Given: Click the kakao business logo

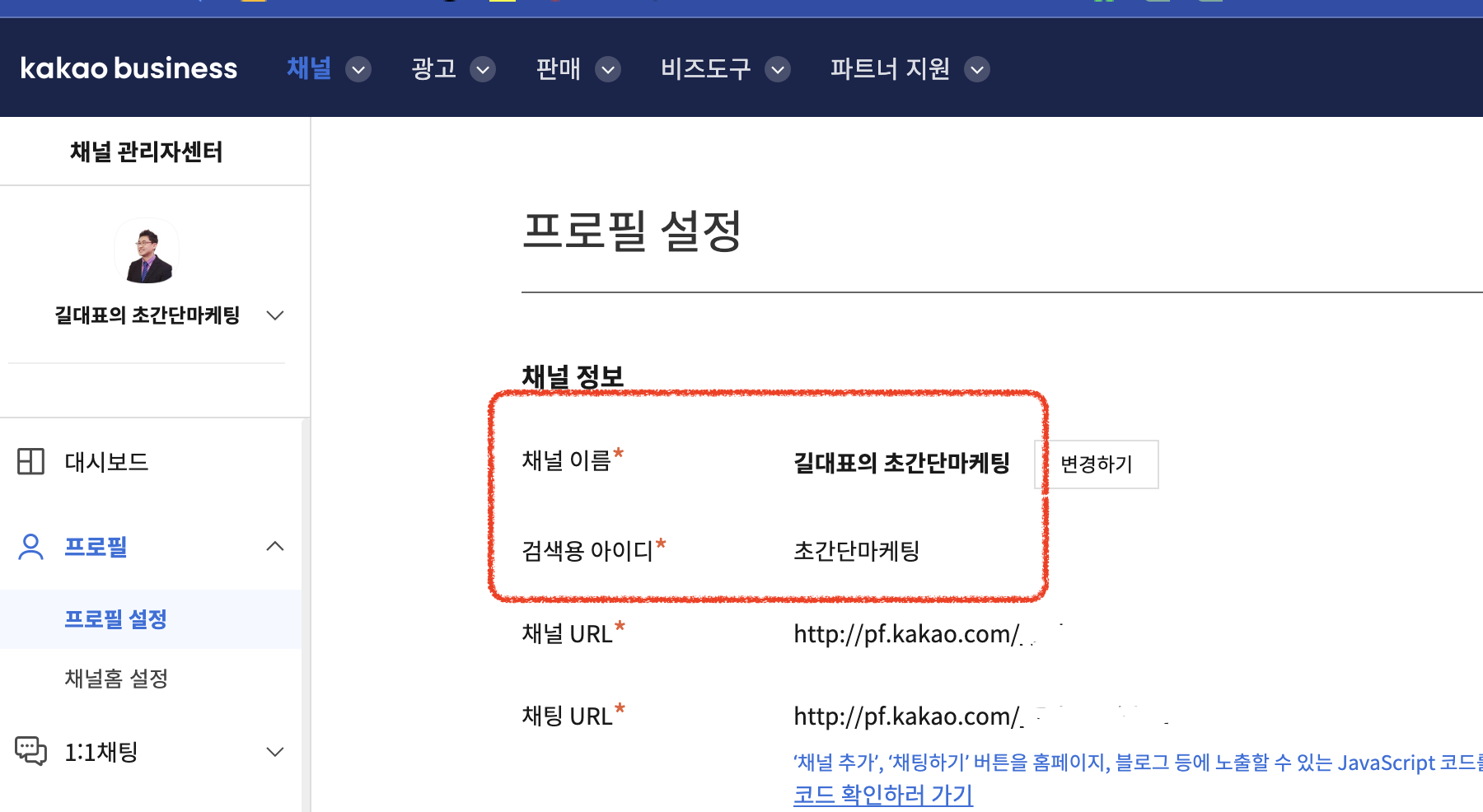Looking at the screenshot, I should click(x=129, y=68).
